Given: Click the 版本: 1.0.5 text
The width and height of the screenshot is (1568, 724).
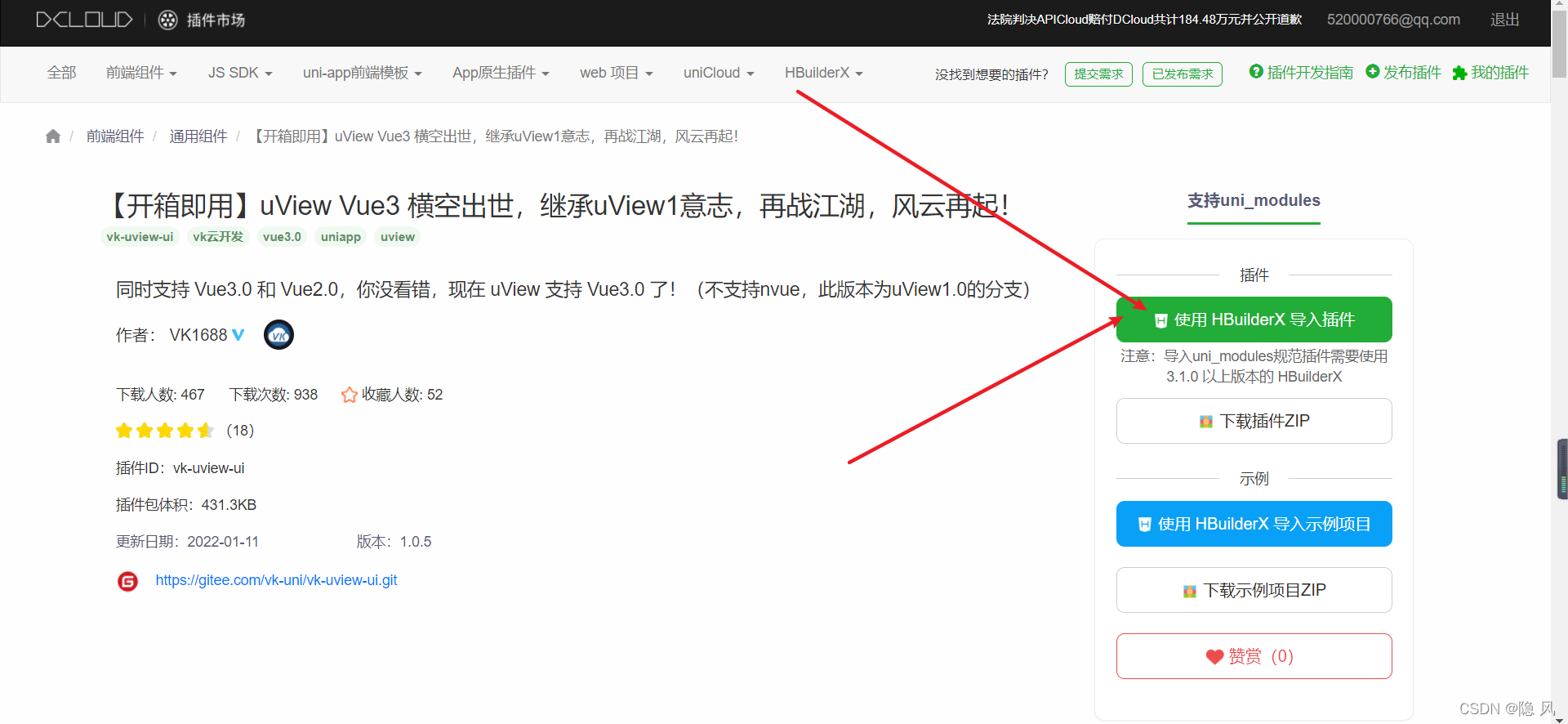Looking at the screenshot, I should (394, 542).
